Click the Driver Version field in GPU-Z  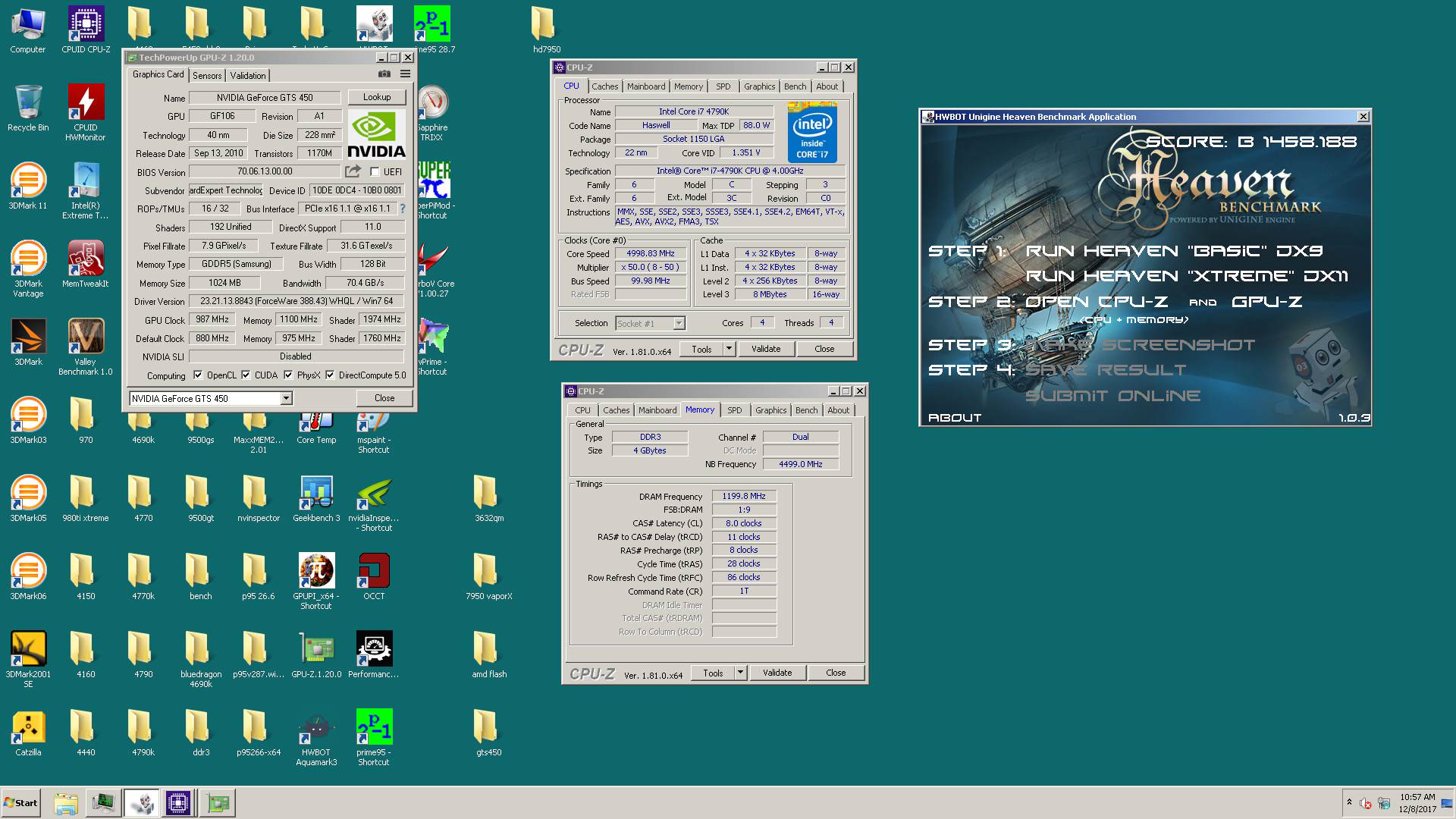297,302
